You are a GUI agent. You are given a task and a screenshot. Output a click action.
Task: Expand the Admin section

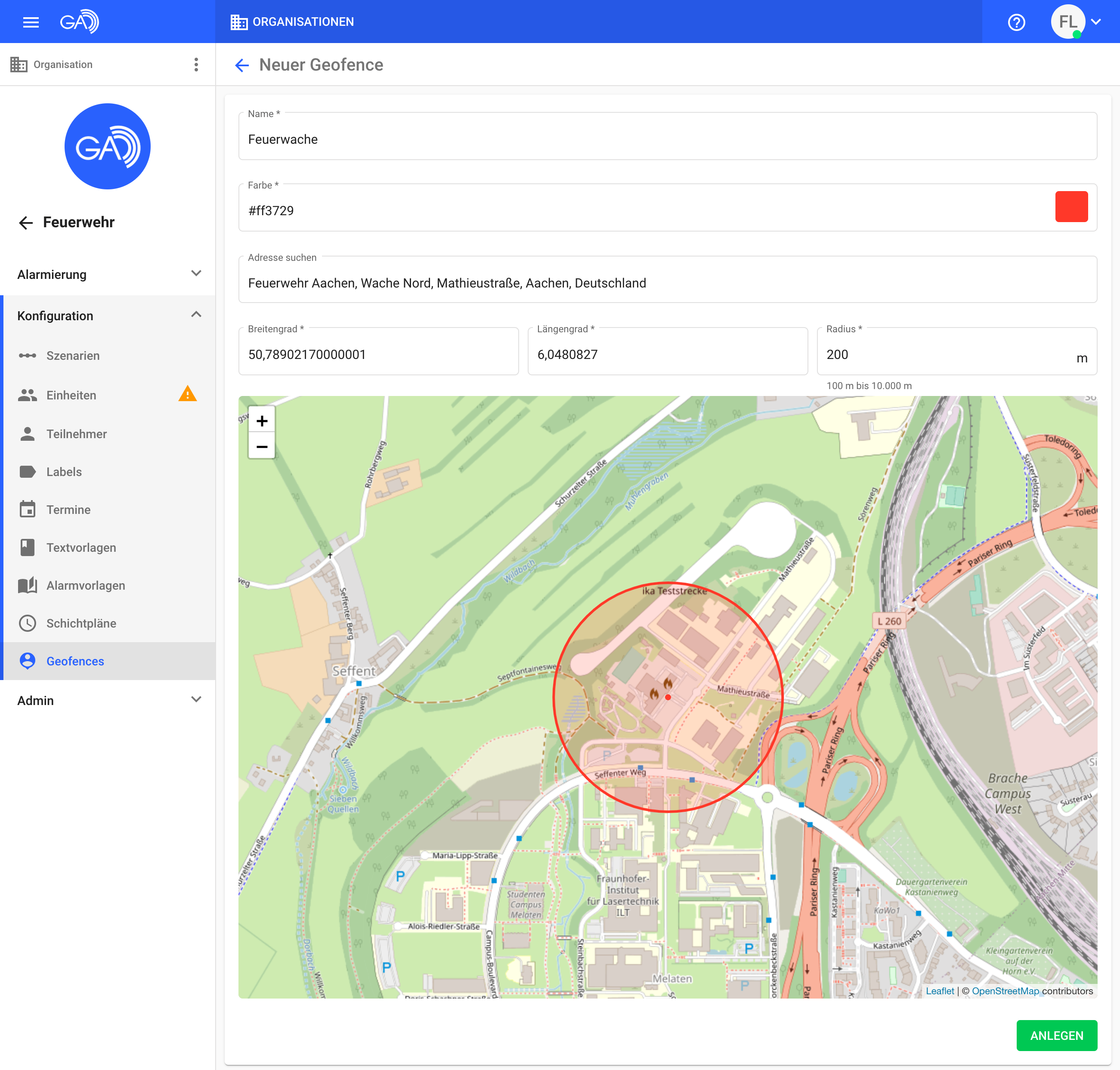click(196, 700)
